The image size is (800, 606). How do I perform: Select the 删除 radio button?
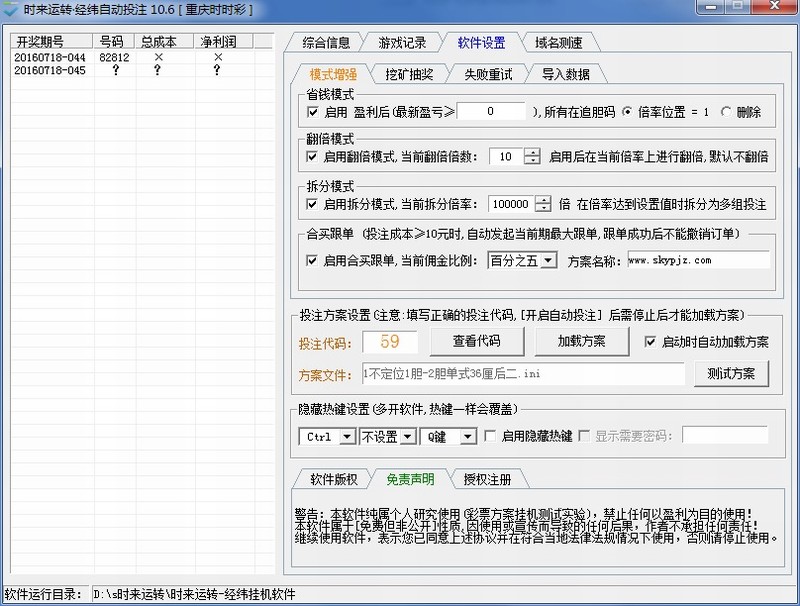[x=725, y=112]
